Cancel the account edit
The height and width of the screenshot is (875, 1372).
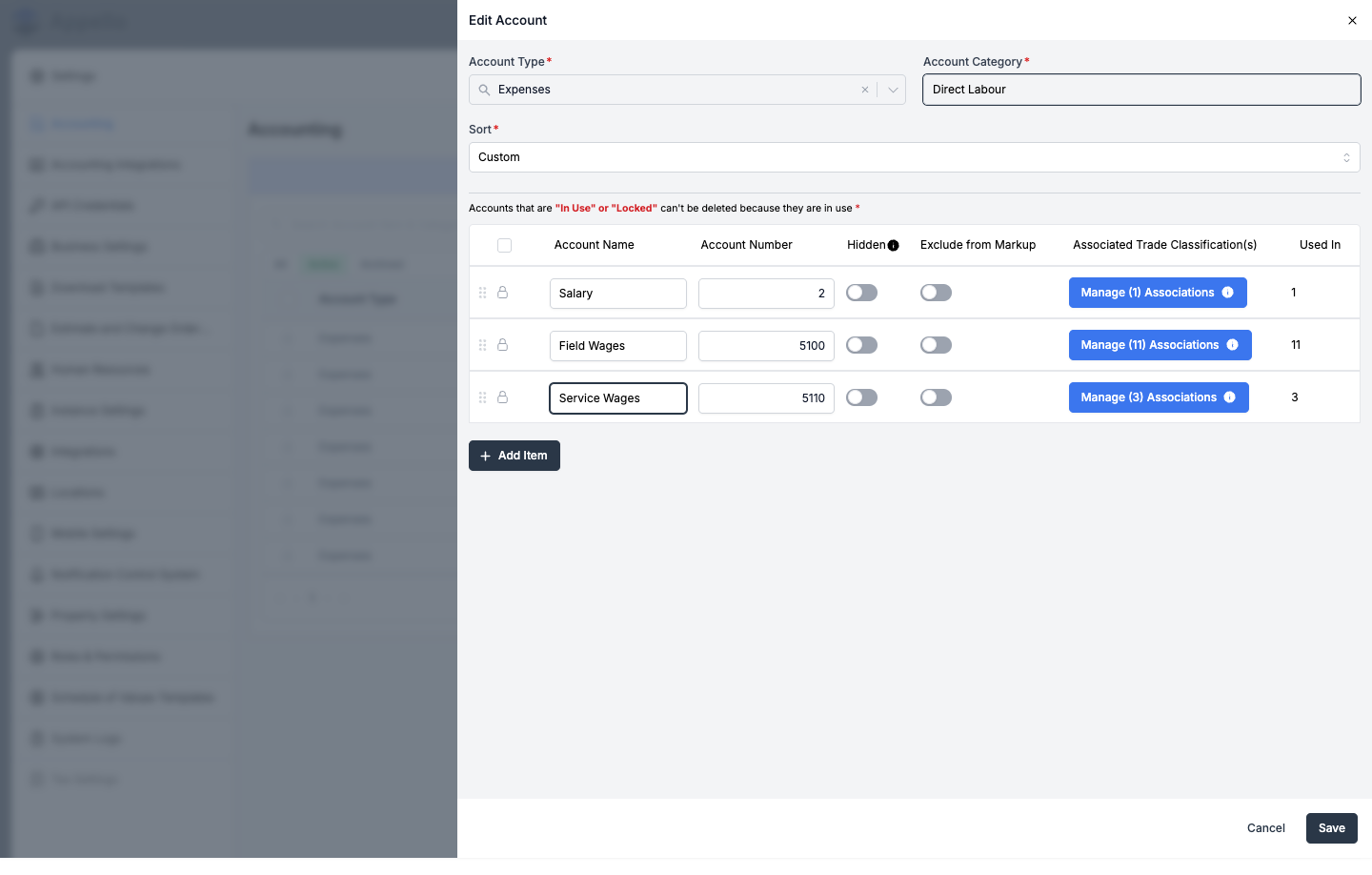[x=1266, y=828]
